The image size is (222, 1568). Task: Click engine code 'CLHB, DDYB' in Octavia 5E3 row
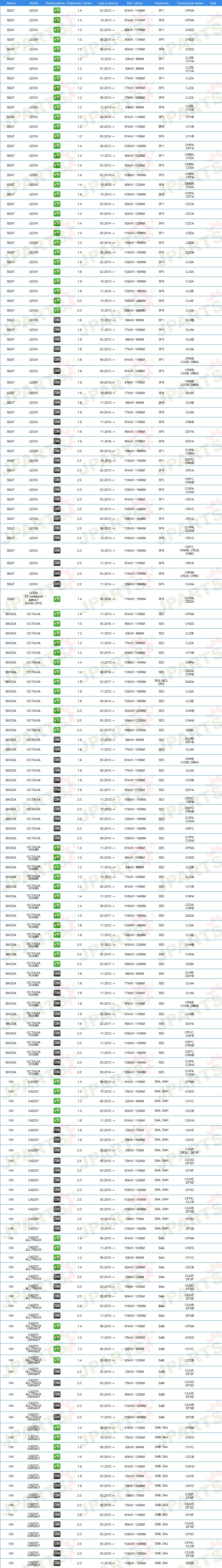(190, 740)
